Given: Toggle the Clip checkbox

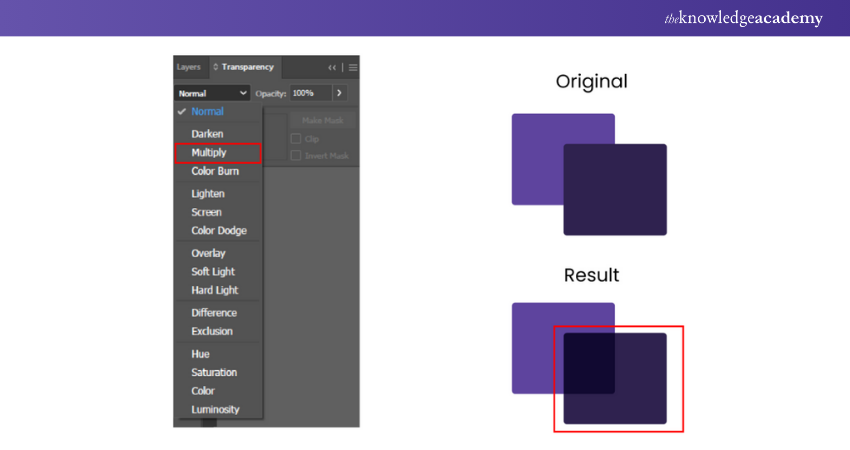Looking at the screenshot, I should pos(296,139).
